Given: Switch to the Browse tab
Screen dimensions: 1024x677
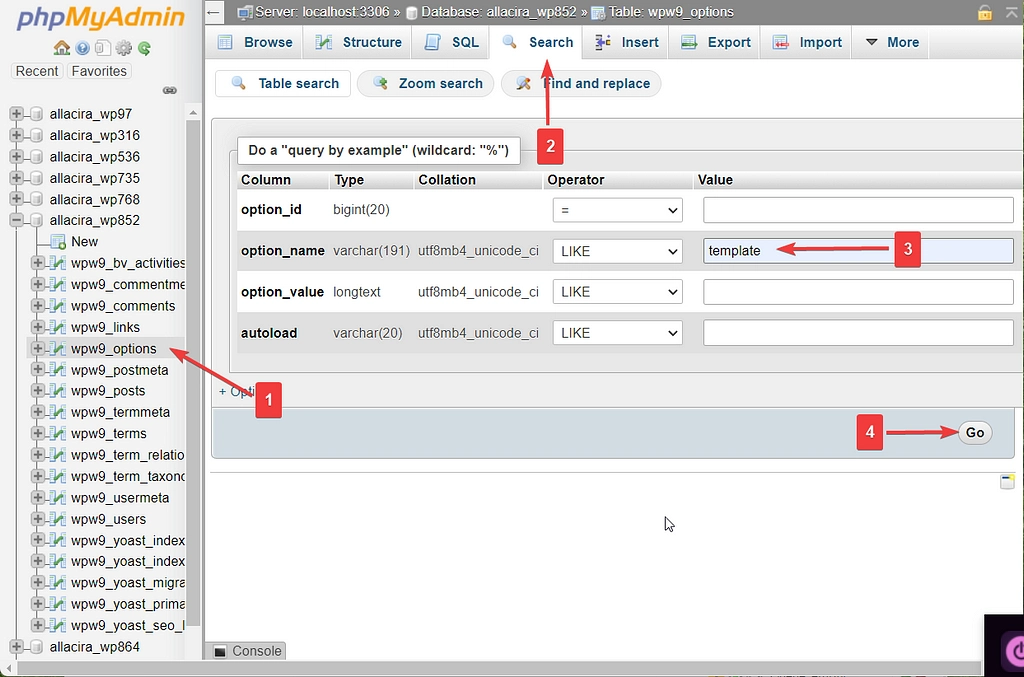Looking at the screenshot, I should pyautogui.click(x=255, y=42).
